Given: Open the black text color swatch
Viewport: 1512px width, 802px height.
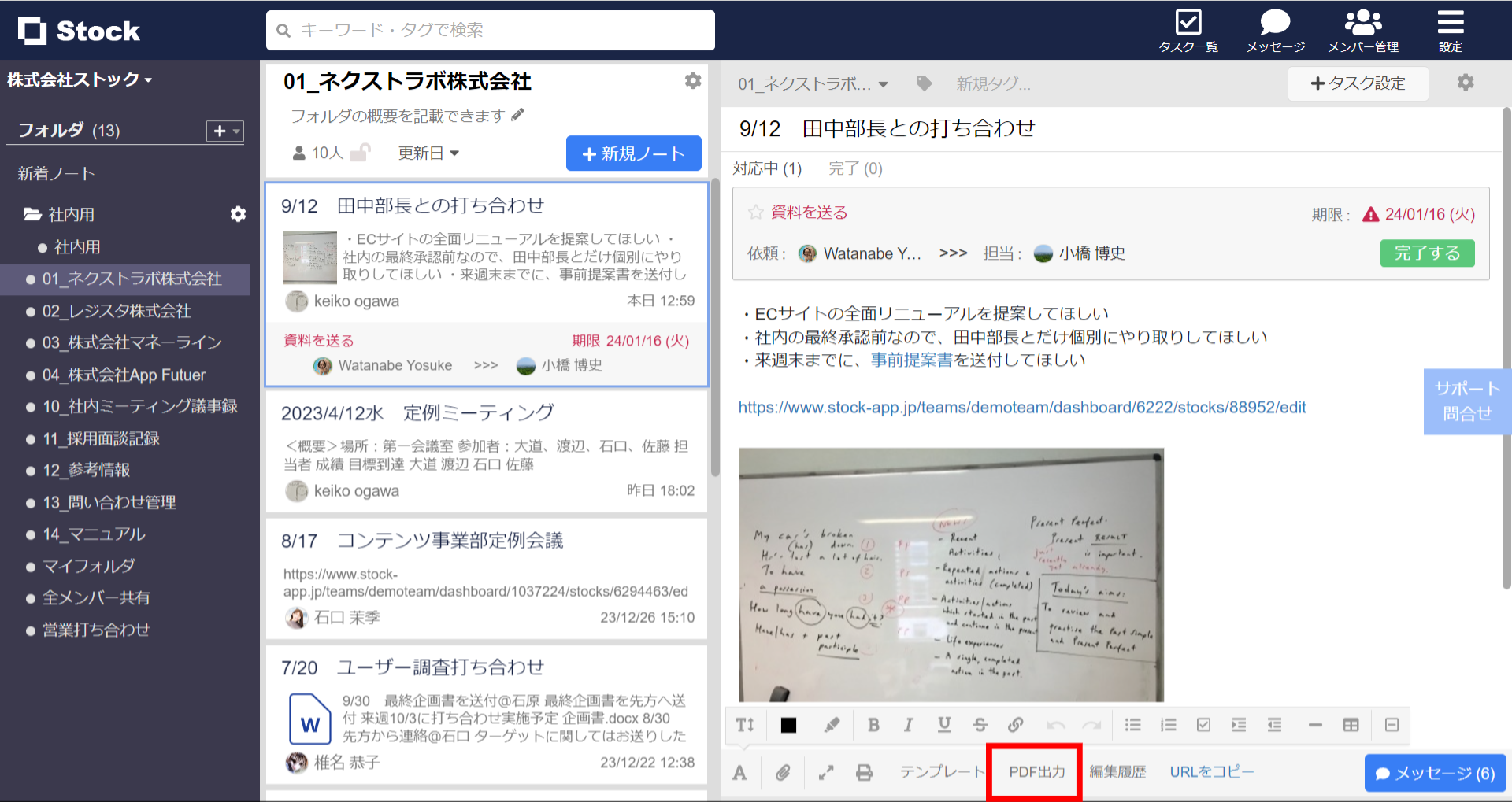Looking at the screenshot, I should pyautogui.click(x=788, y=725).
